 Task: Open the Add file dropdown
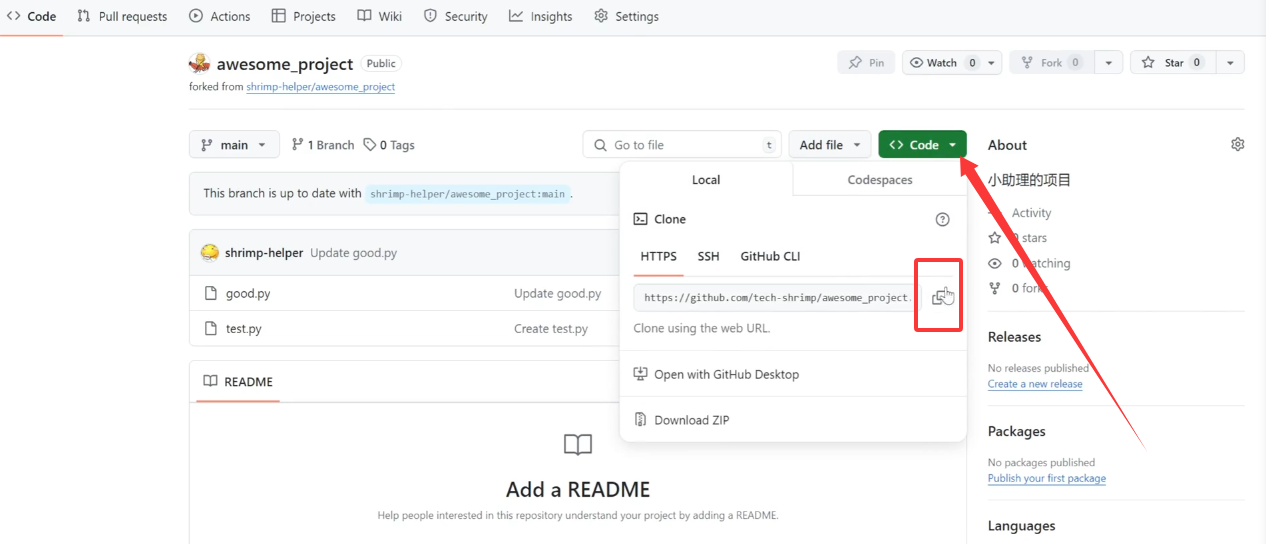[830, 145]
